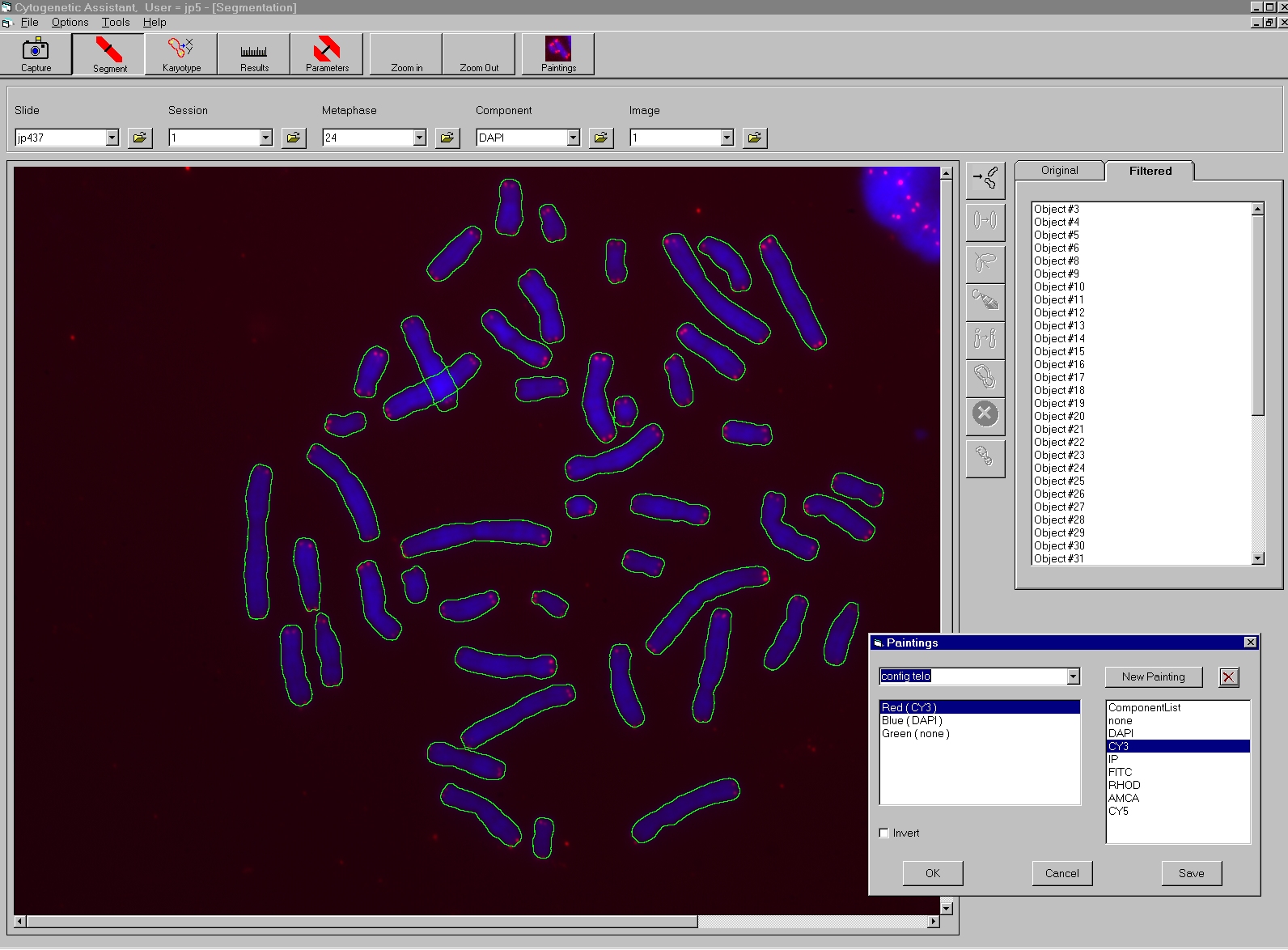Select Blue (DAPI) channel row

980,720
